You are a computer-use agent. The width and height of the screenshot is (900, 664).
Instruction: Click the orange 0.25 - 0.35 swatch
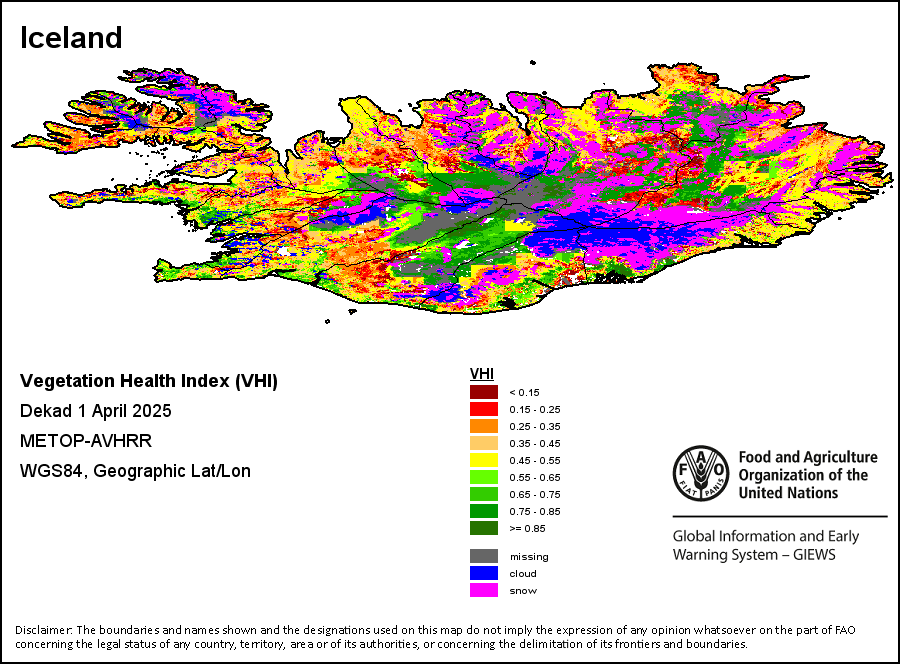tap(484, 426)
